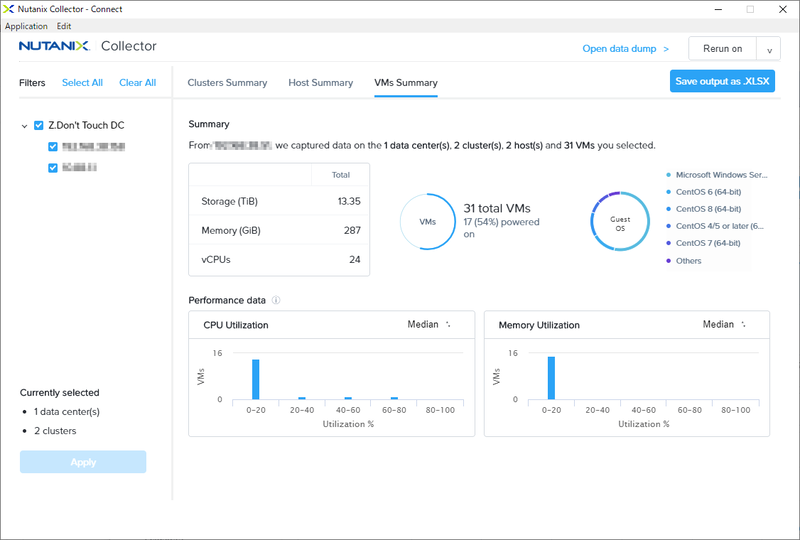Toggle Z.Don't Touch DC checkbox
The image size is (800, 540).
tap(39, 125)
